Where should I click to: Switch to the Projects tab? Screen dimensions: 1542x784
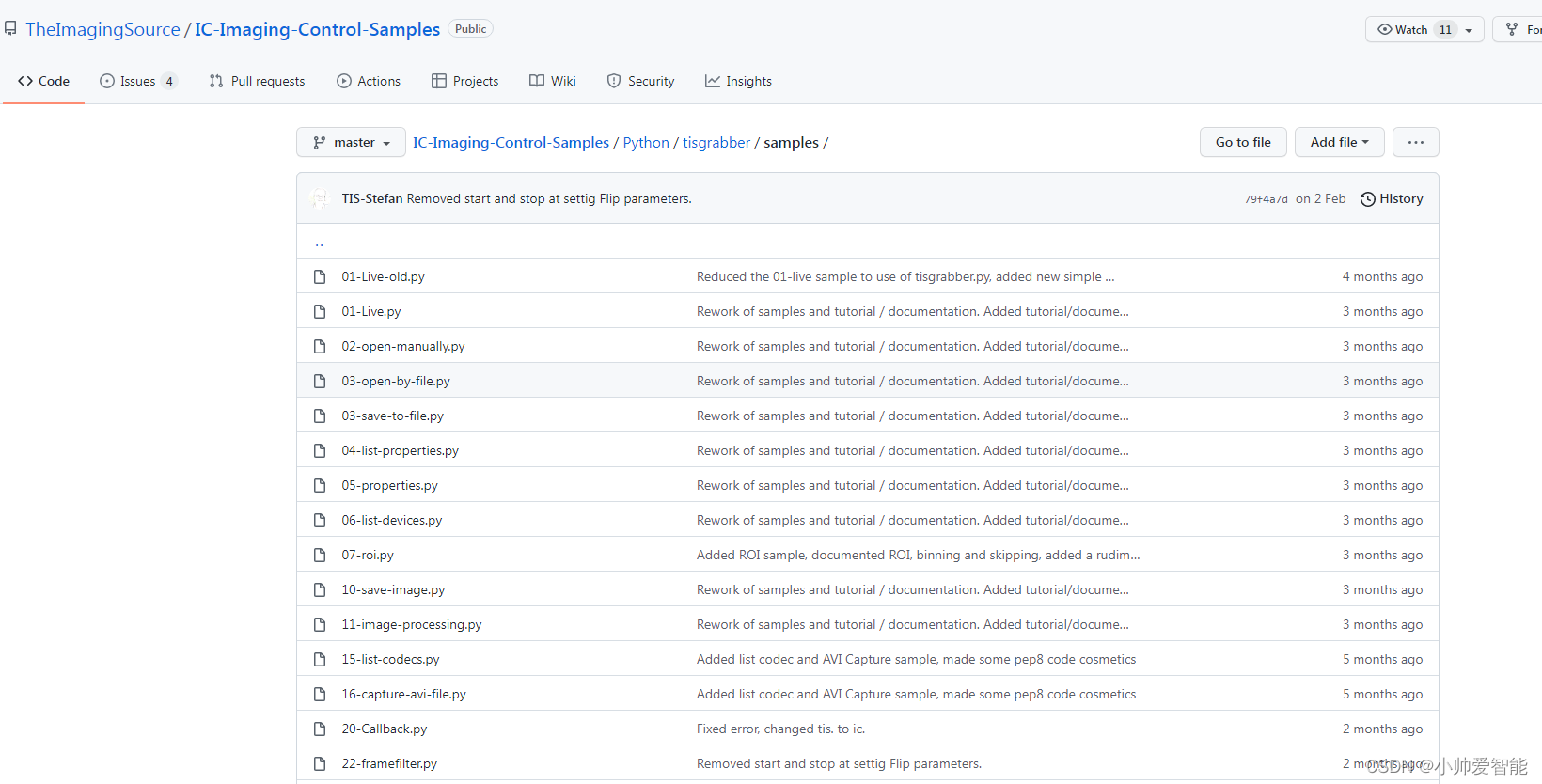click(464, 81)
